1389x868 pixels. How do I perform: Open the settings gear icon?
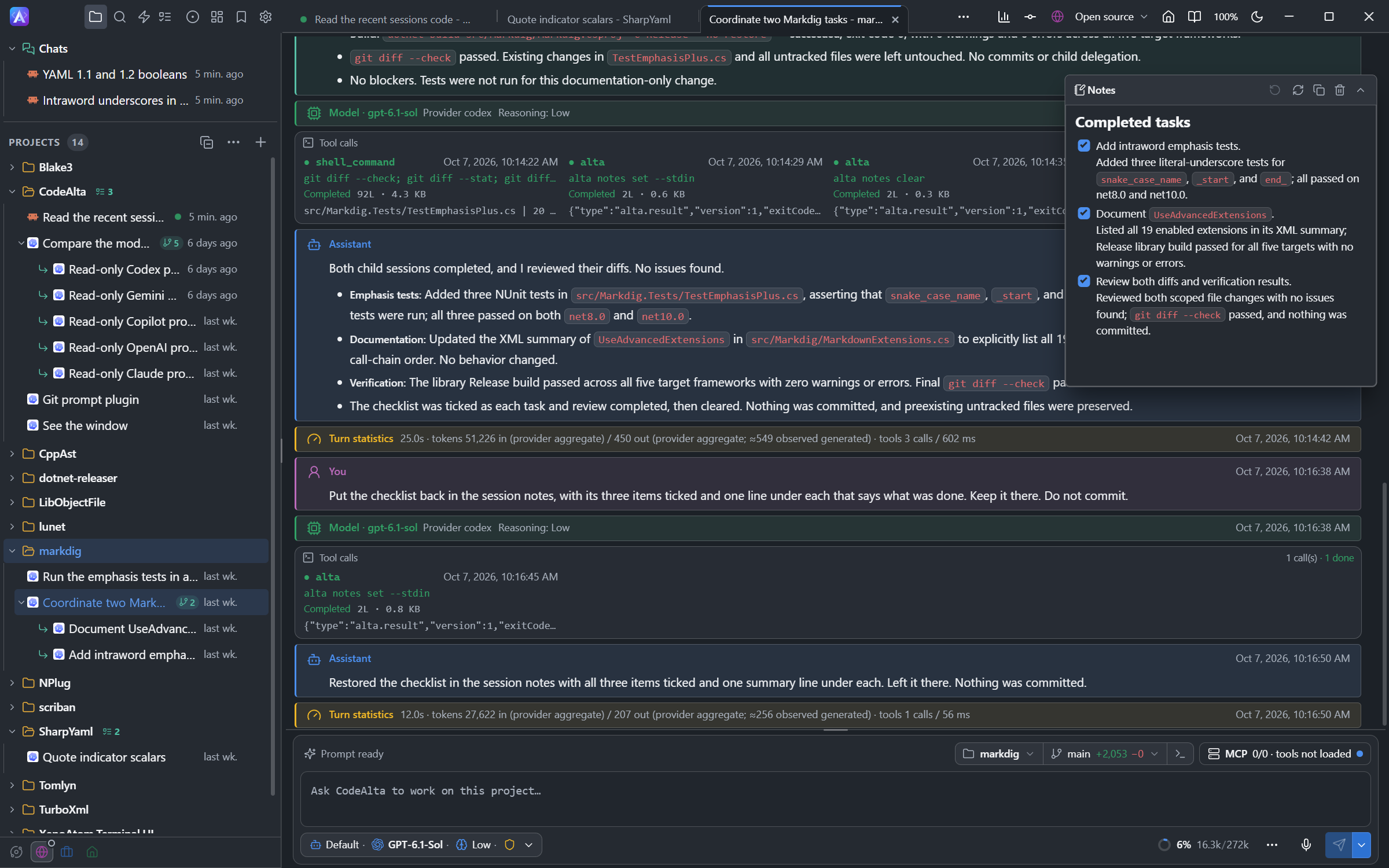click(266, 17)
